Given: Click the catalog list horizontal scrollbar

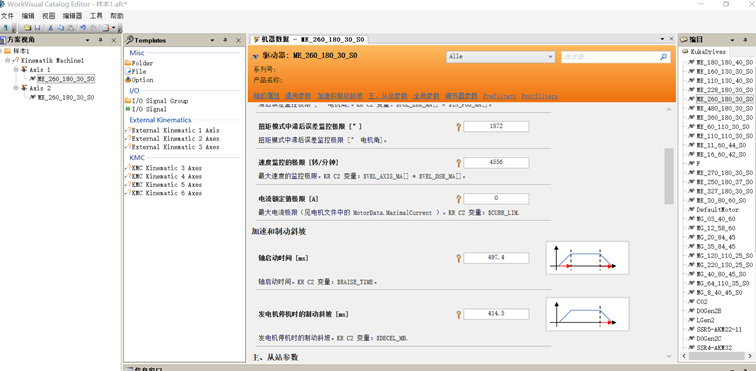Looking at the screenshot, I should [715, 356].
